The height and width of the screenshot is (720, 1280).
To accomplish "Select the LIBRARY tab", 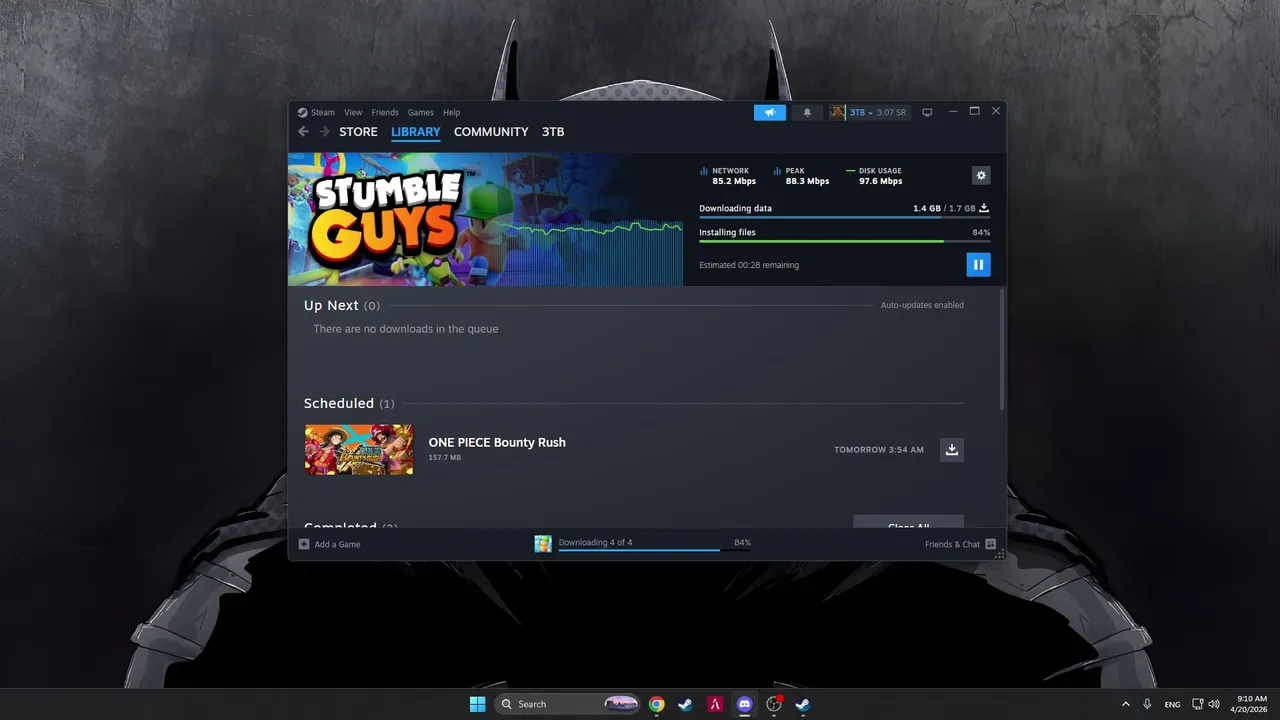I will coord(416,132).
